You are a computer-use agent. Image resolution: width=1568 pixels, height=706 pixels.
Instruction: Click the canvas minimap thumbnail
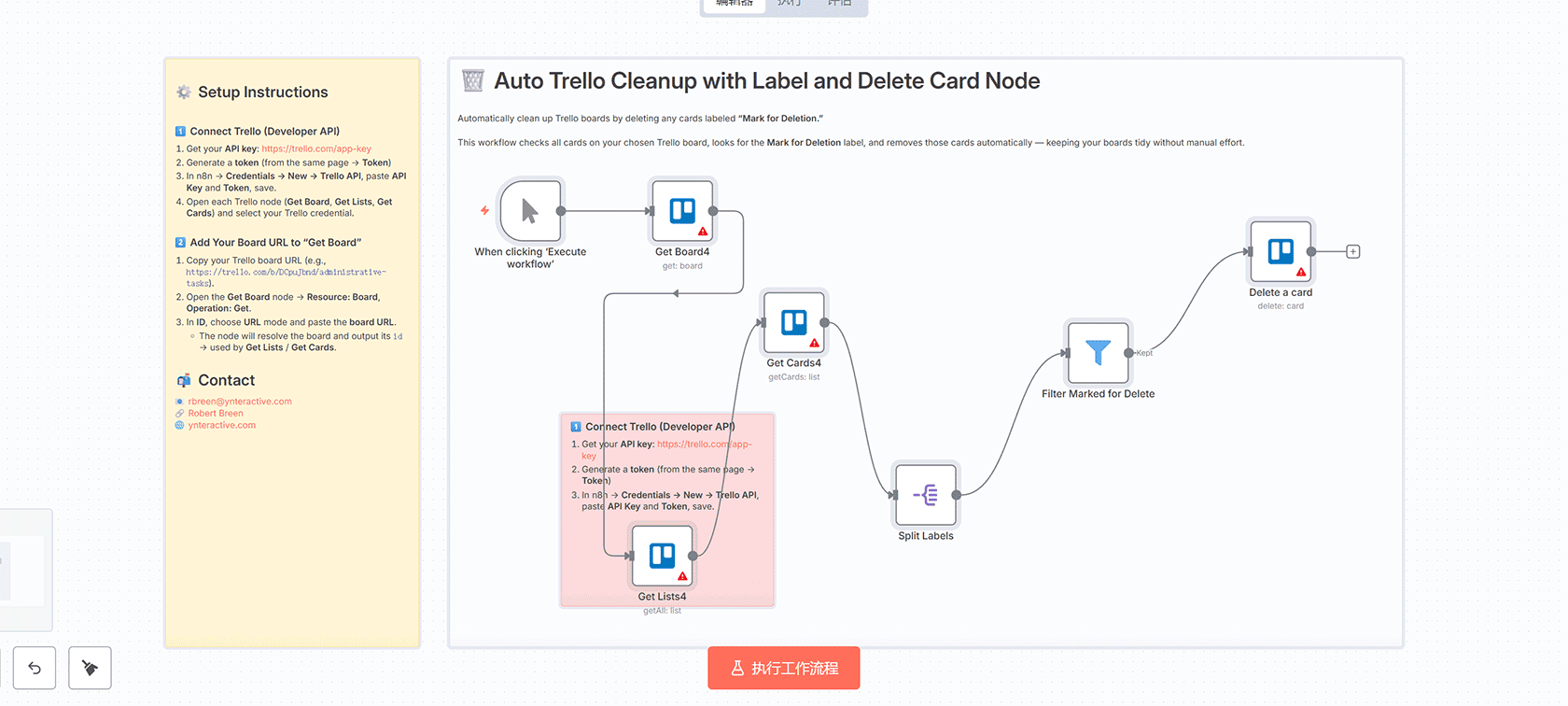[22, 570]
